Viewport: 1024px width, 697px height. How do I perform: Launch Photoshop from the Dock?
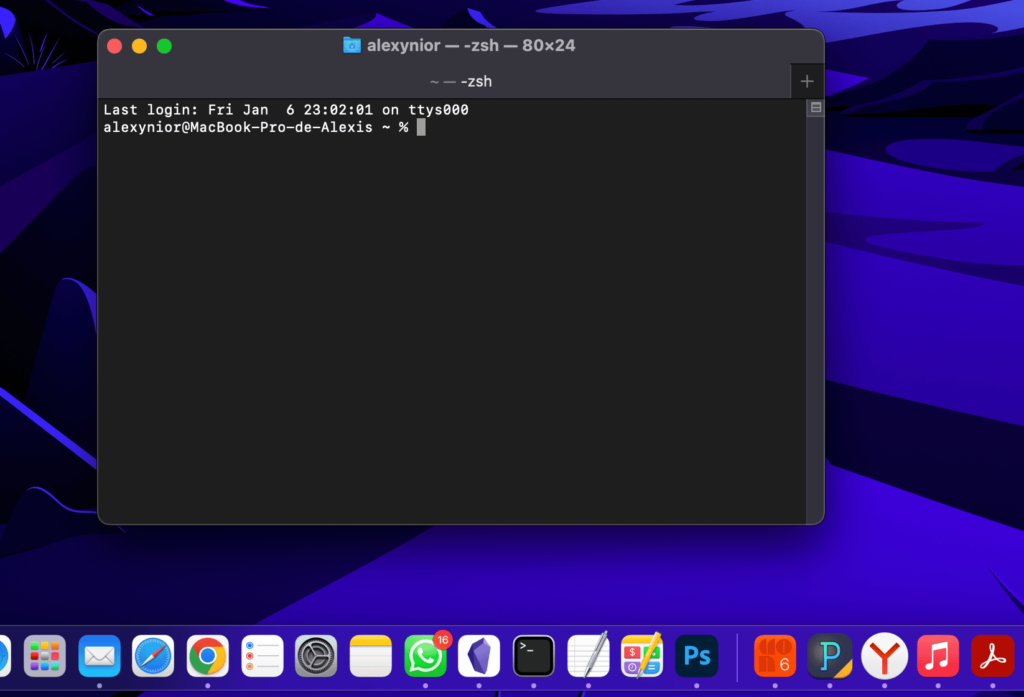pyautogui.click(x=696, y=656)
